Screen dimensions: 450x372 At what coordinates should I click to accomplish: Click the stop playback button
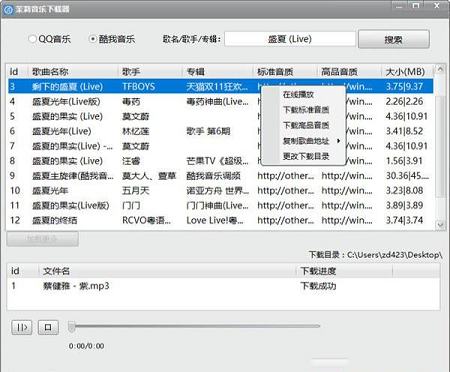(48, 327)
